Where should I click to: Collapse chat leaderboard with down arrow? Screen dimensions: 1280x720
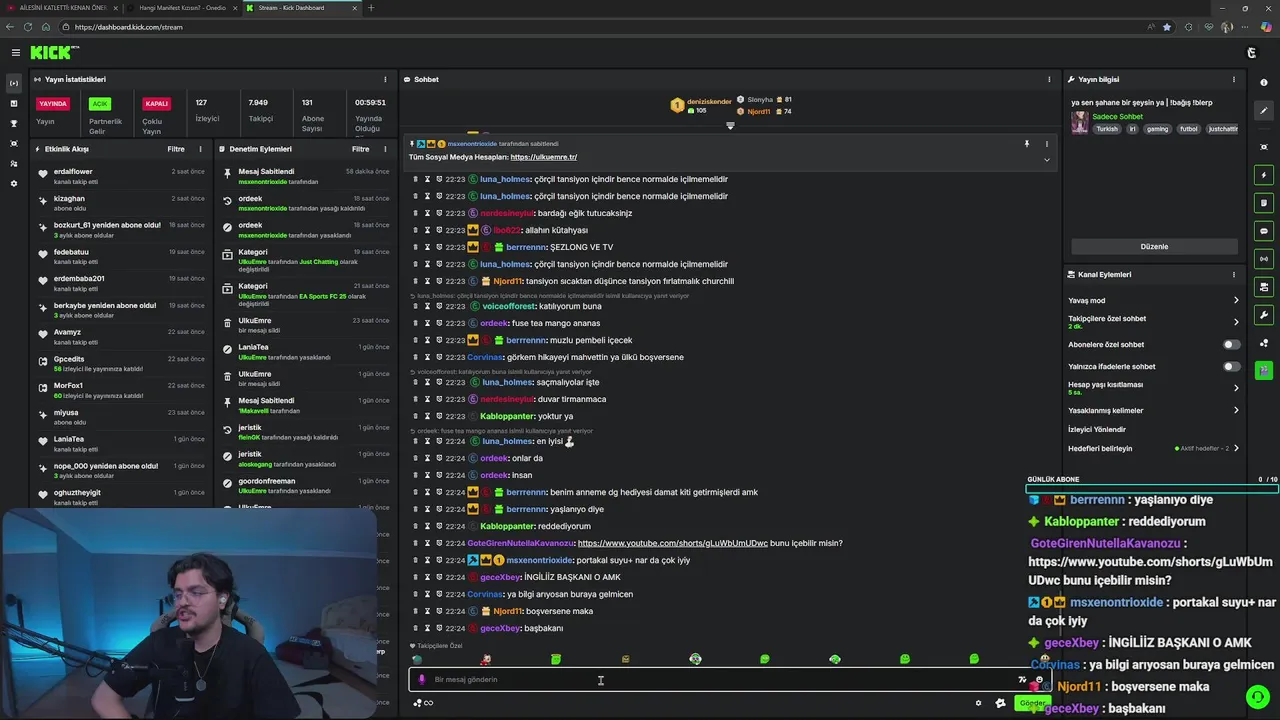click(x=730, y=126)
